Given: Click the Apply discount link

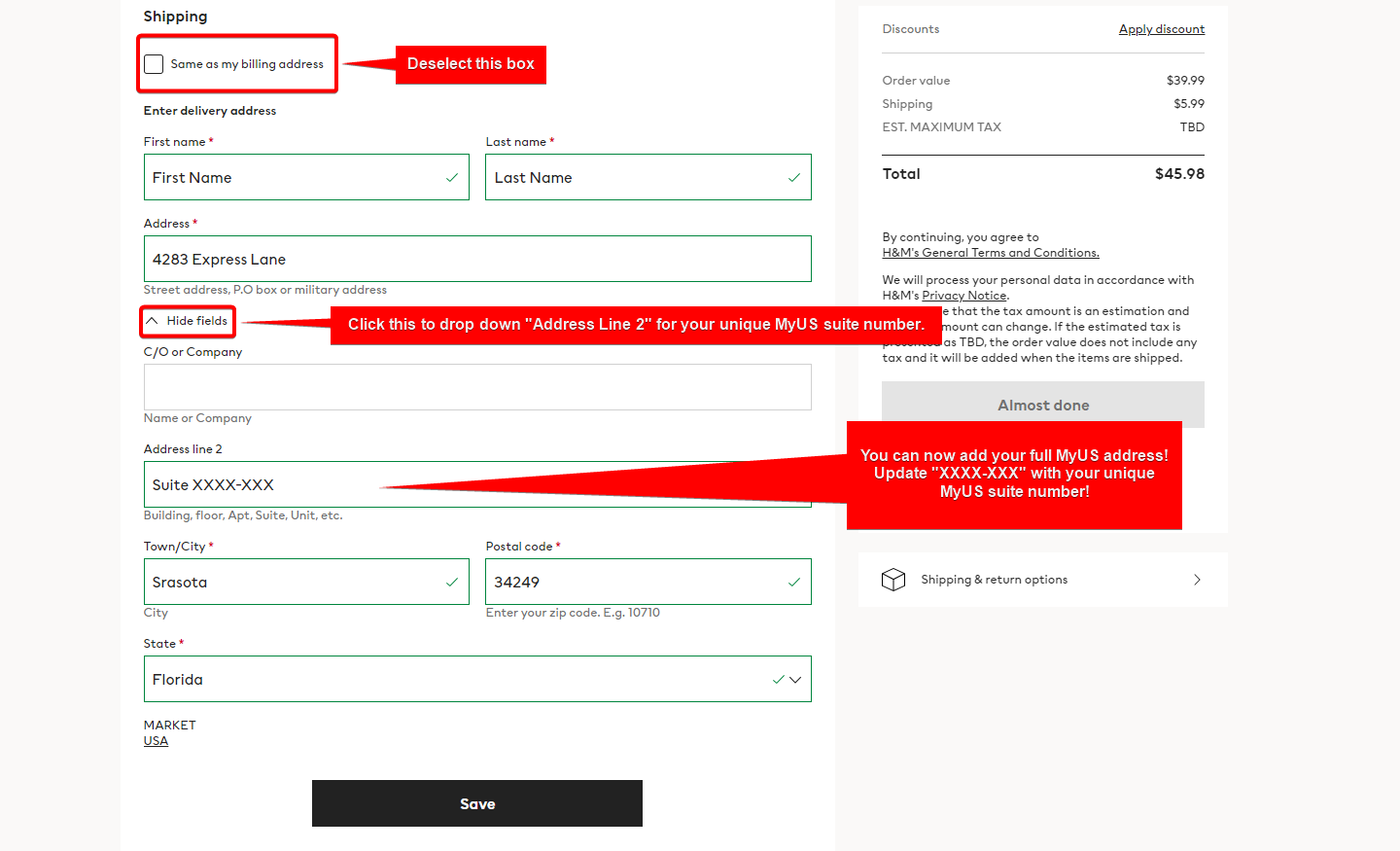Looking at the screenshot, I should coord(1161,29).
